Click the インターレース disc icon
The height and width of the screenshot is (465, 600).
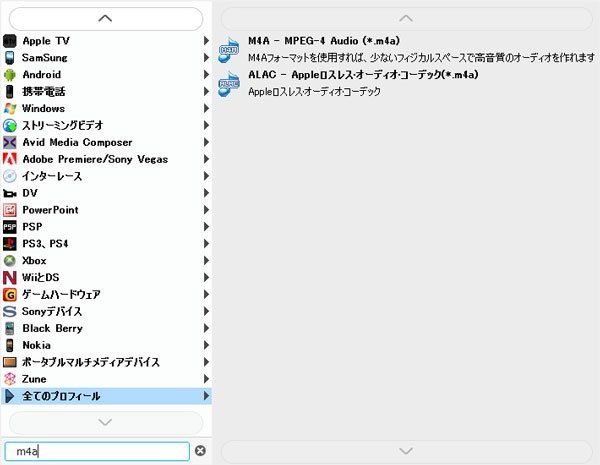[10, 176]
